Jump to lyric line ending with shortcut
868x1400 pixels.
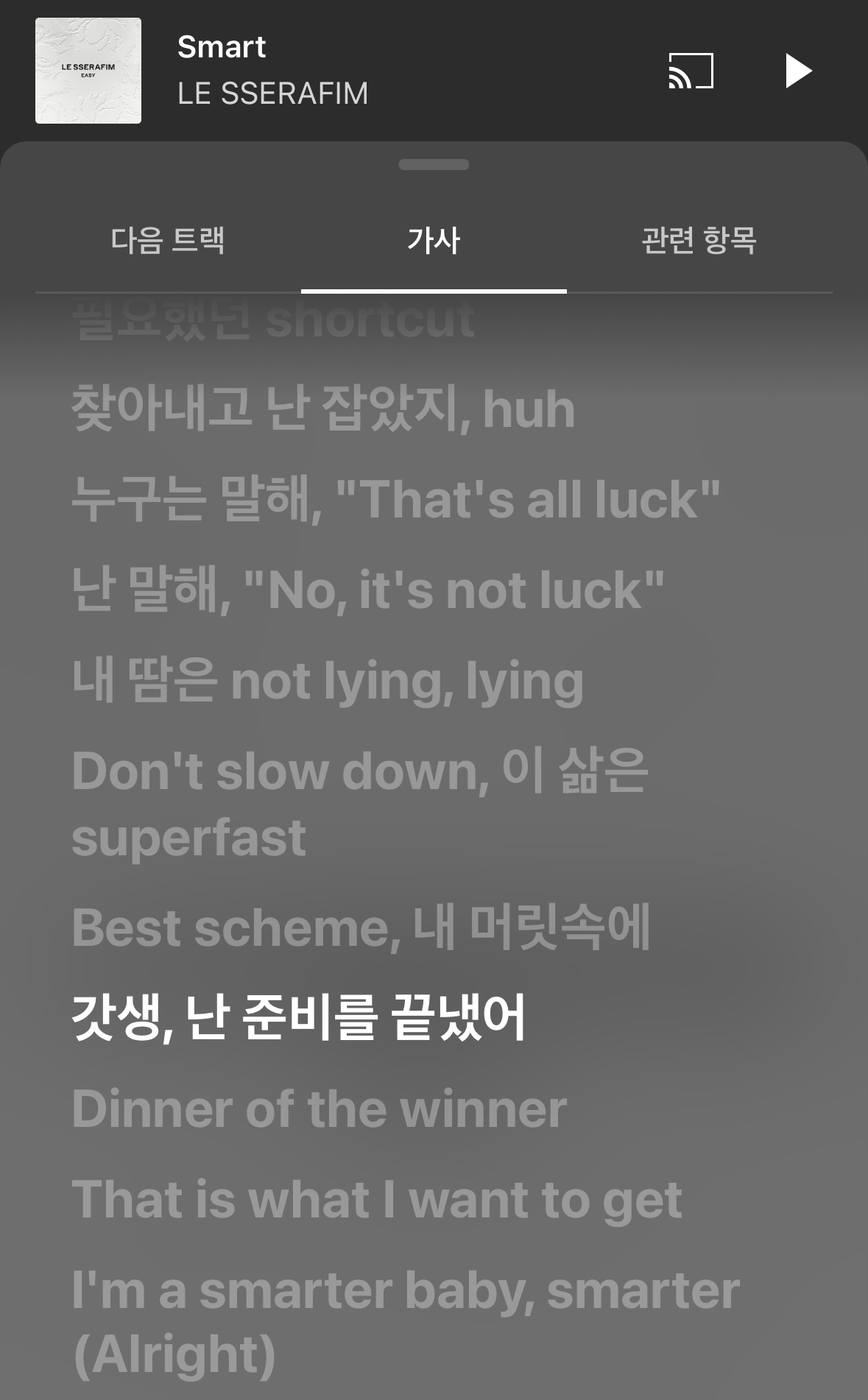tap(274, 319)
